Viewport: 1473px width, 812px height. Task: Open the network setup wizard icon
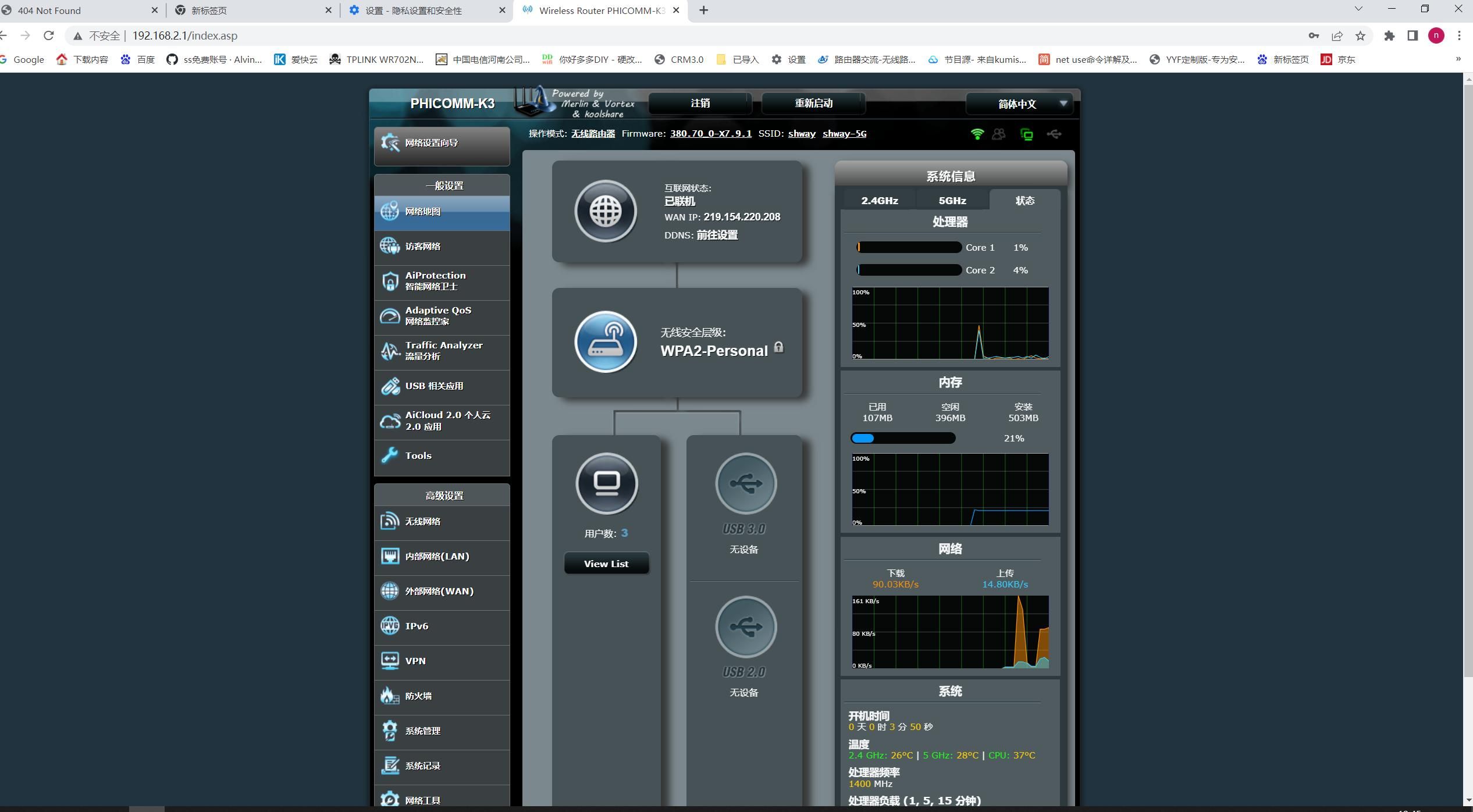coord(390,143)
